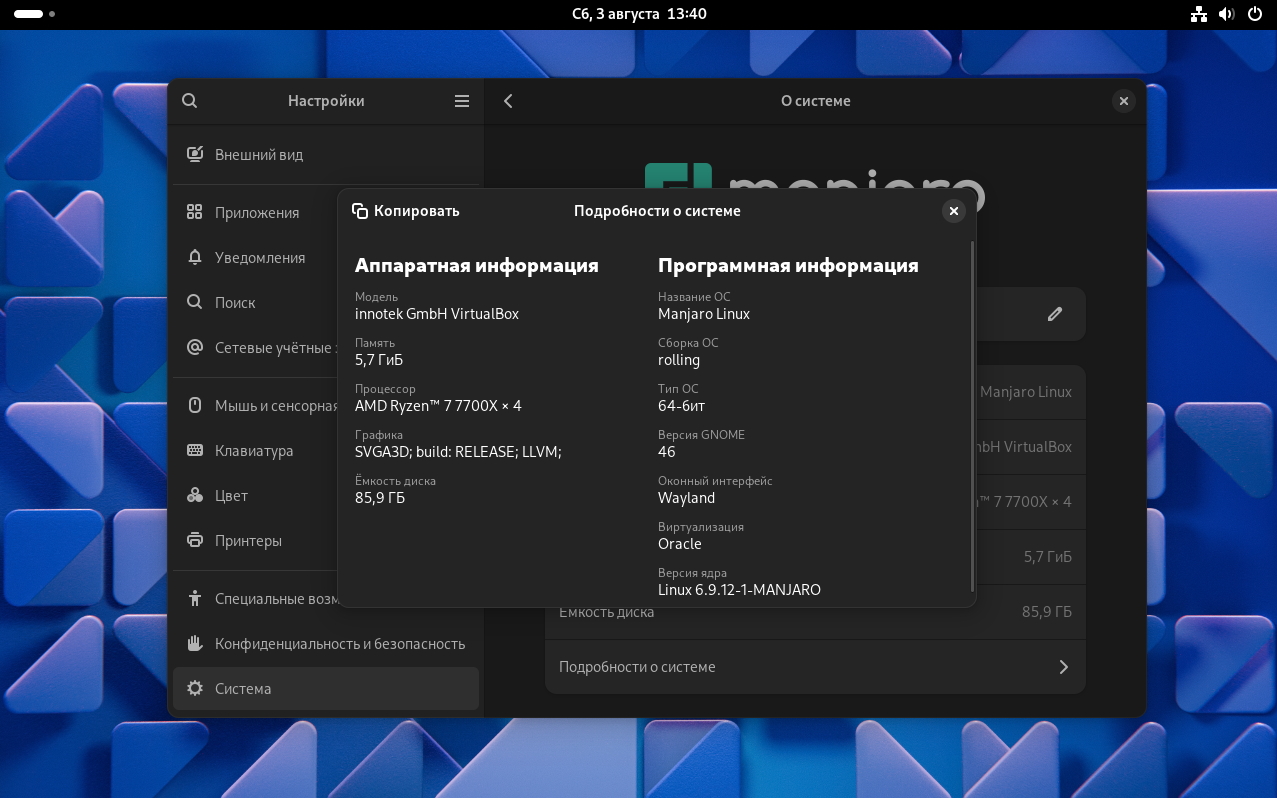Click graphics value SVGA3D; build: RELEASE; LLVM;
Screen dimensions: 1277x798
[458, 452]
